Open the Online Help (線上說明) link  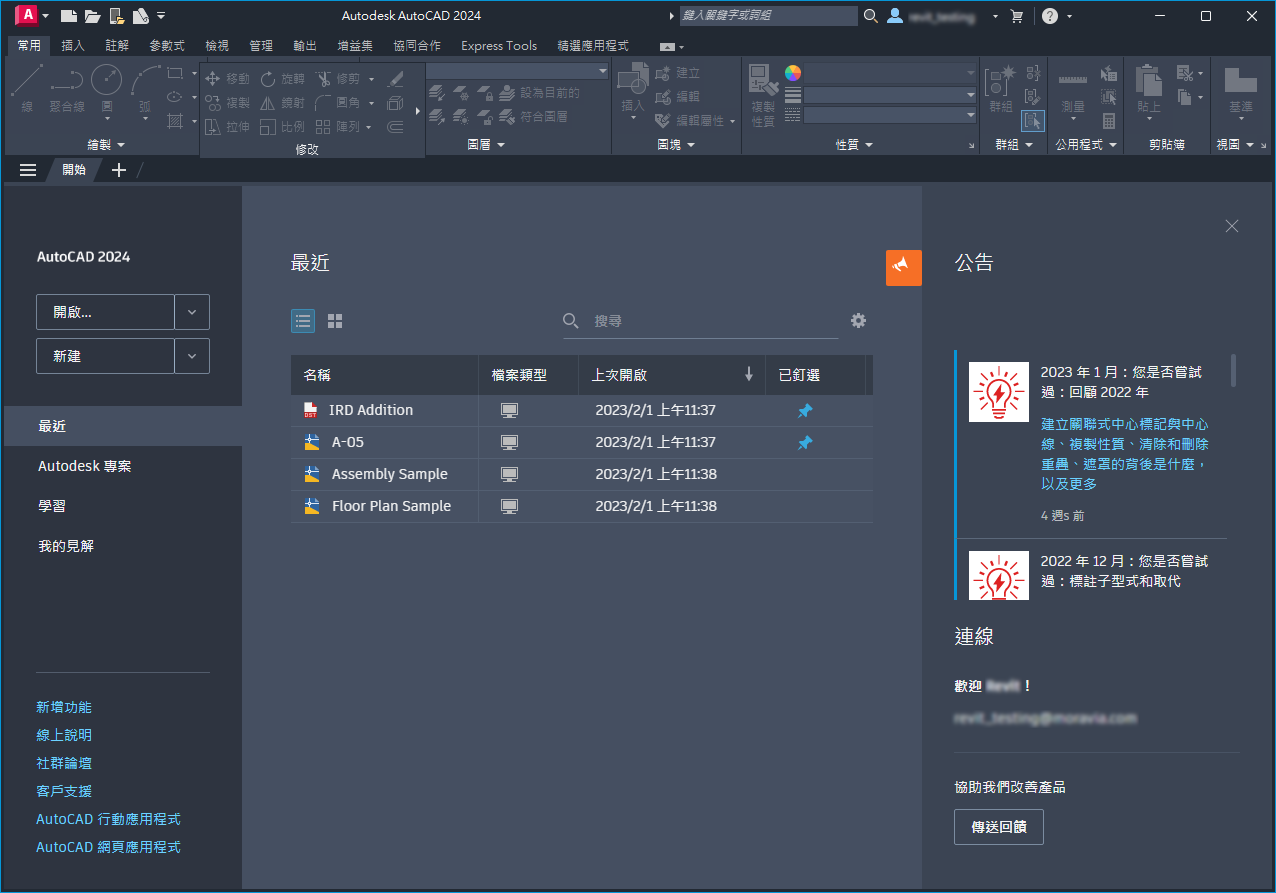tap(64, 735)
